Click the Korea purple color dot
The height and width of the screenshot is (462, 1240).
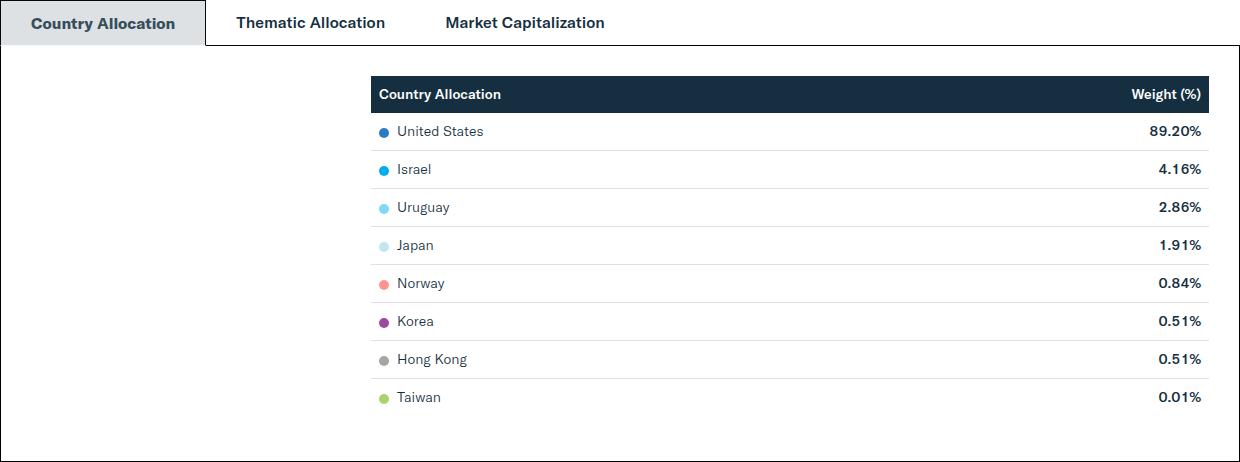384,322
